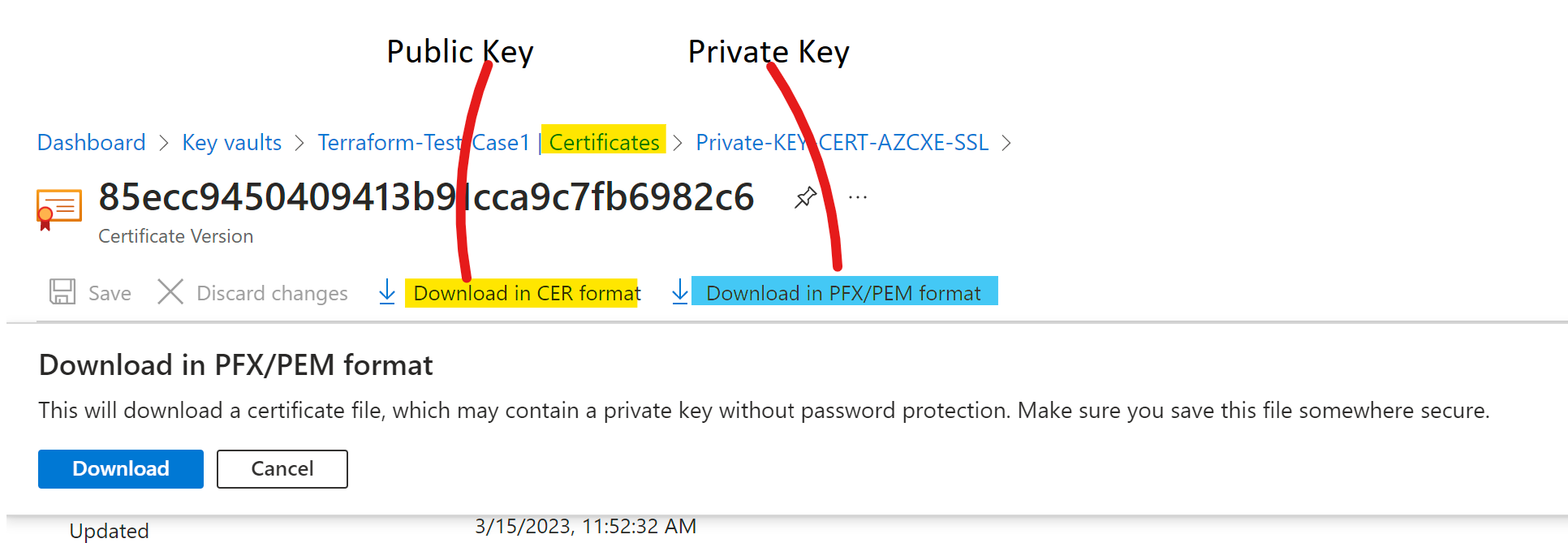Expand the chevron after Key vaults breadcrumb

pos(299,142)
